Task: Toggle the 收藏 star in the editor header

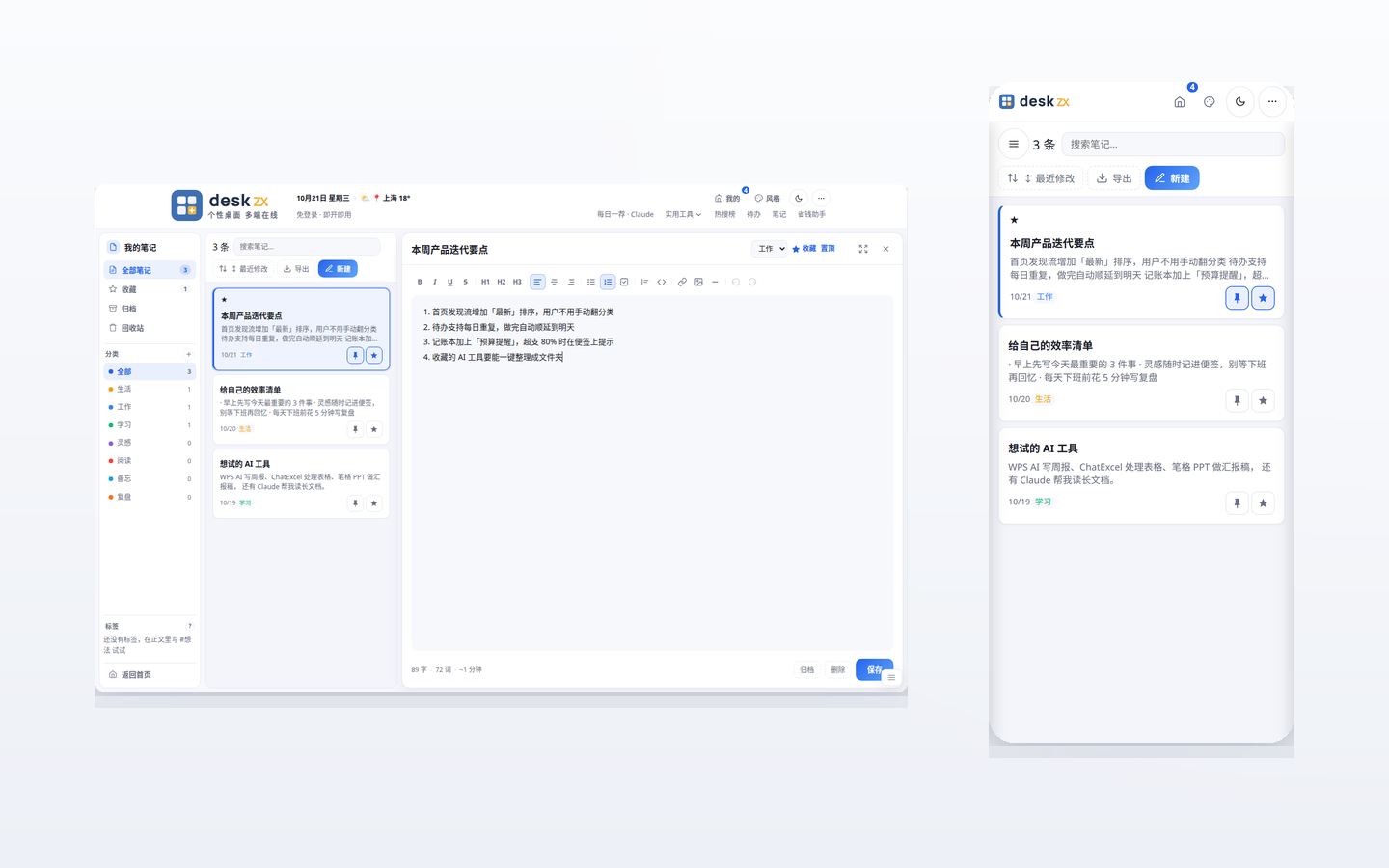Action: (x=803, y=249)
